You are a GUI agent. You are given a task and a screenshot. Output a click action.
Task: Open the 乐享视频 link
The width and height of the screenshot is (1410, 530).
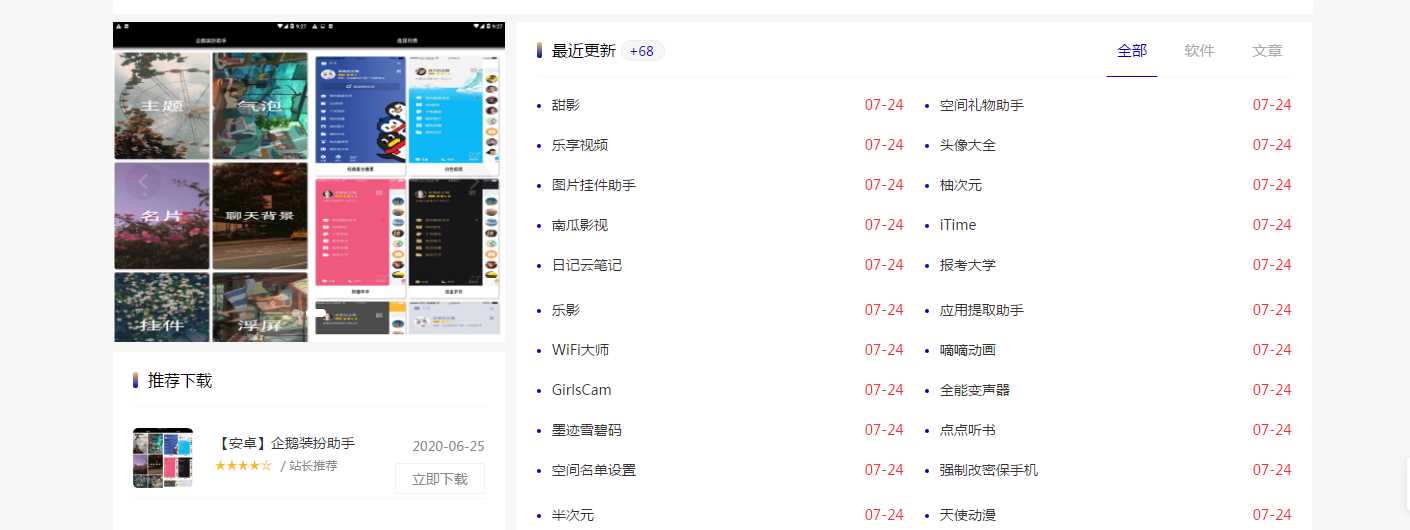point(580,145)
